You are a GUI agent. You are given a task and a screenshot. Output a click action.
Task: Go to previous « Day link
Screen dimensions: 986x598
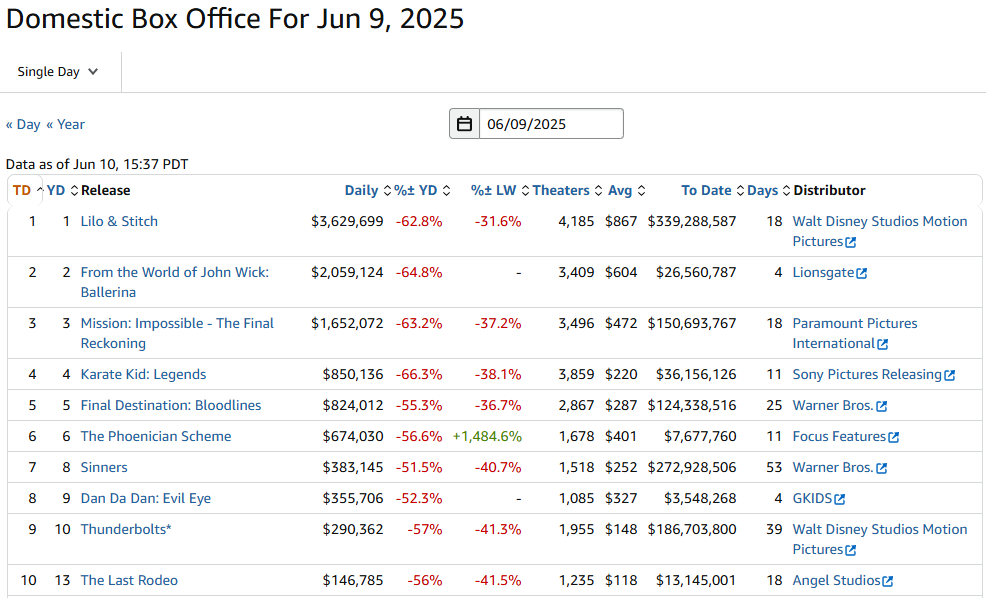coord(23,125)
